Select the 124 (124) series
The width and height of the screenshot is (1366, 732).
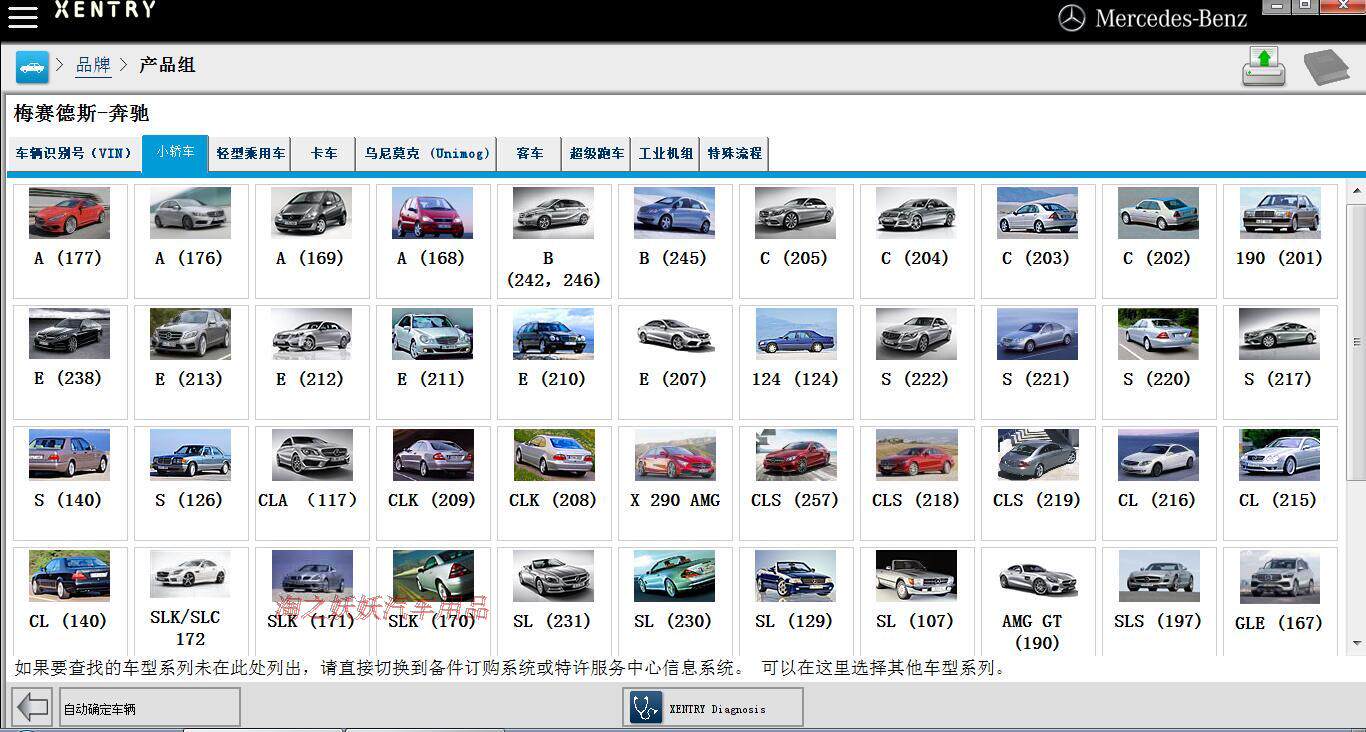tap(796, 362)
